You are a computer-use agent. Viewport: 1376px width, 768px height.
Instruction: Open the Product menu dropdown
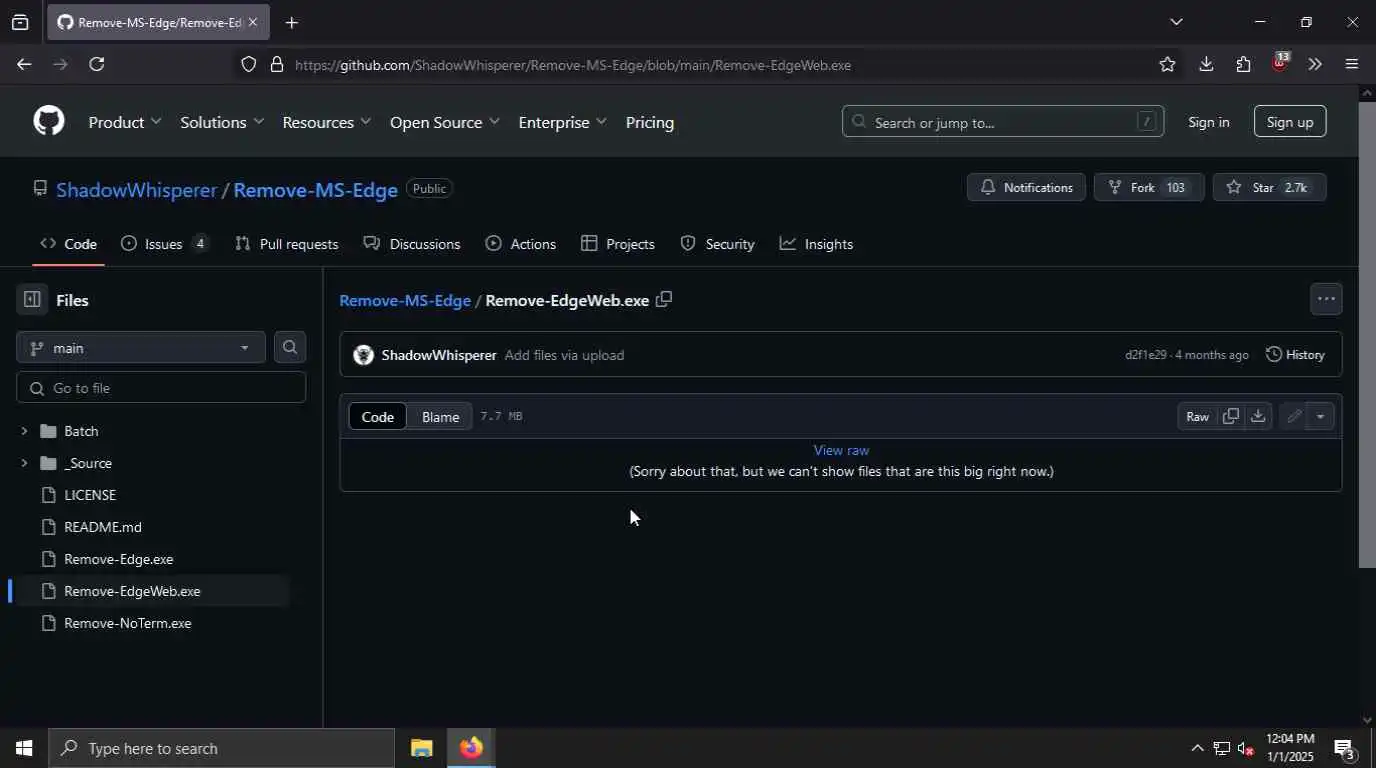click(x=124, y=122)
